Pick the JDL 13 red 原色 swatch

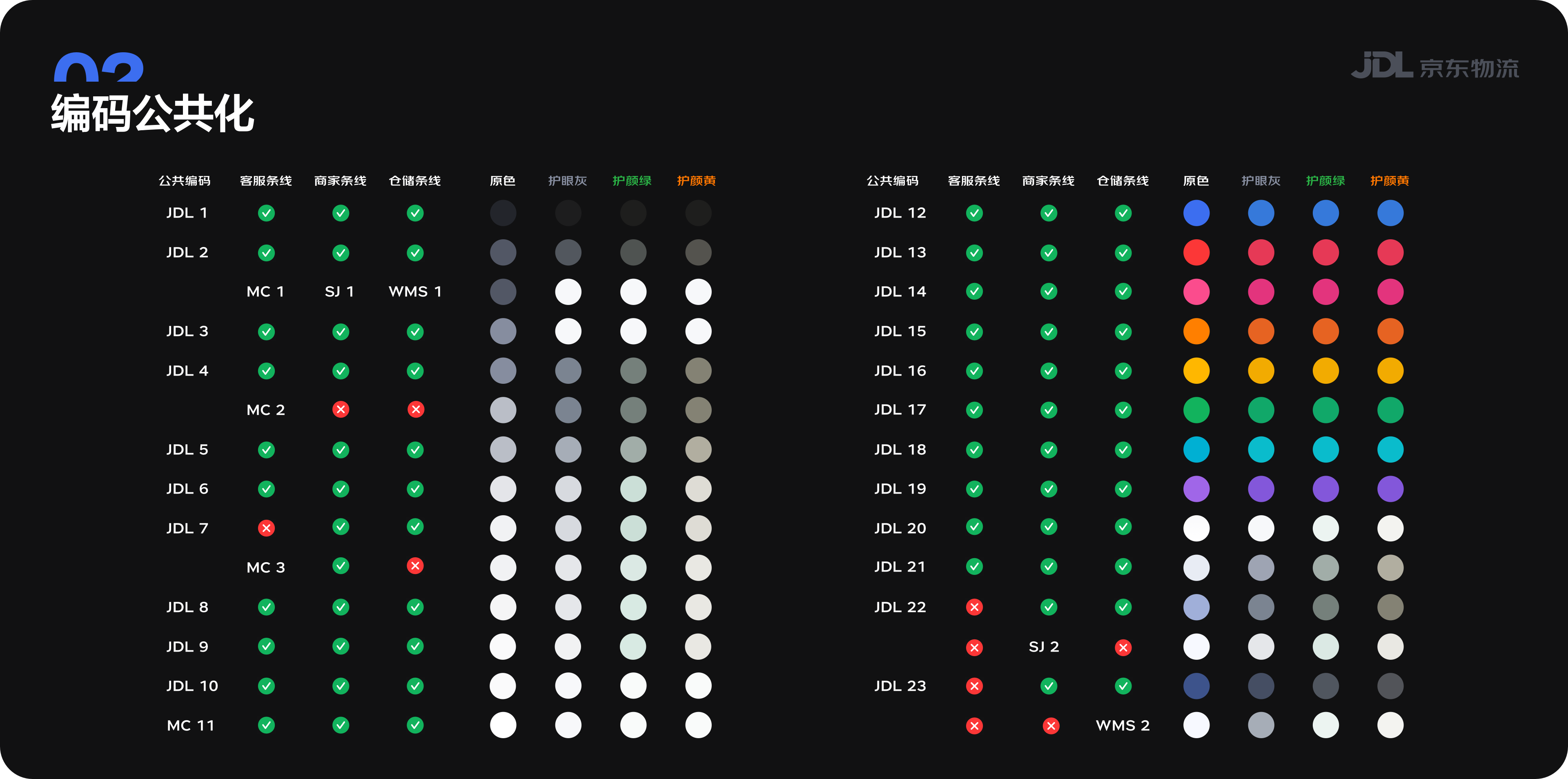pyautogui.click(x=1196, y=253)
